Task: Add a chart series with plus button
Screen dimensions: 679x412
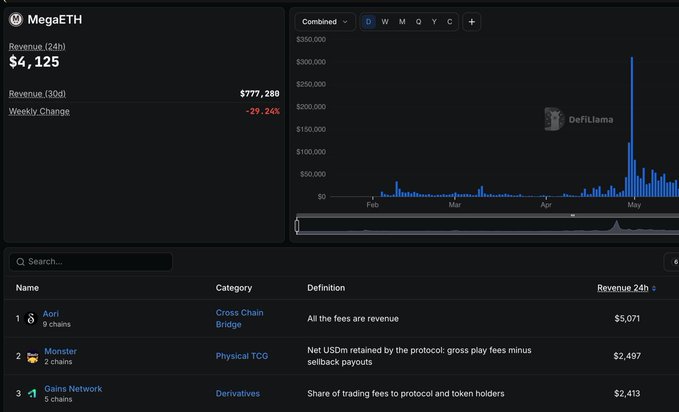Action: coord(472,22)
